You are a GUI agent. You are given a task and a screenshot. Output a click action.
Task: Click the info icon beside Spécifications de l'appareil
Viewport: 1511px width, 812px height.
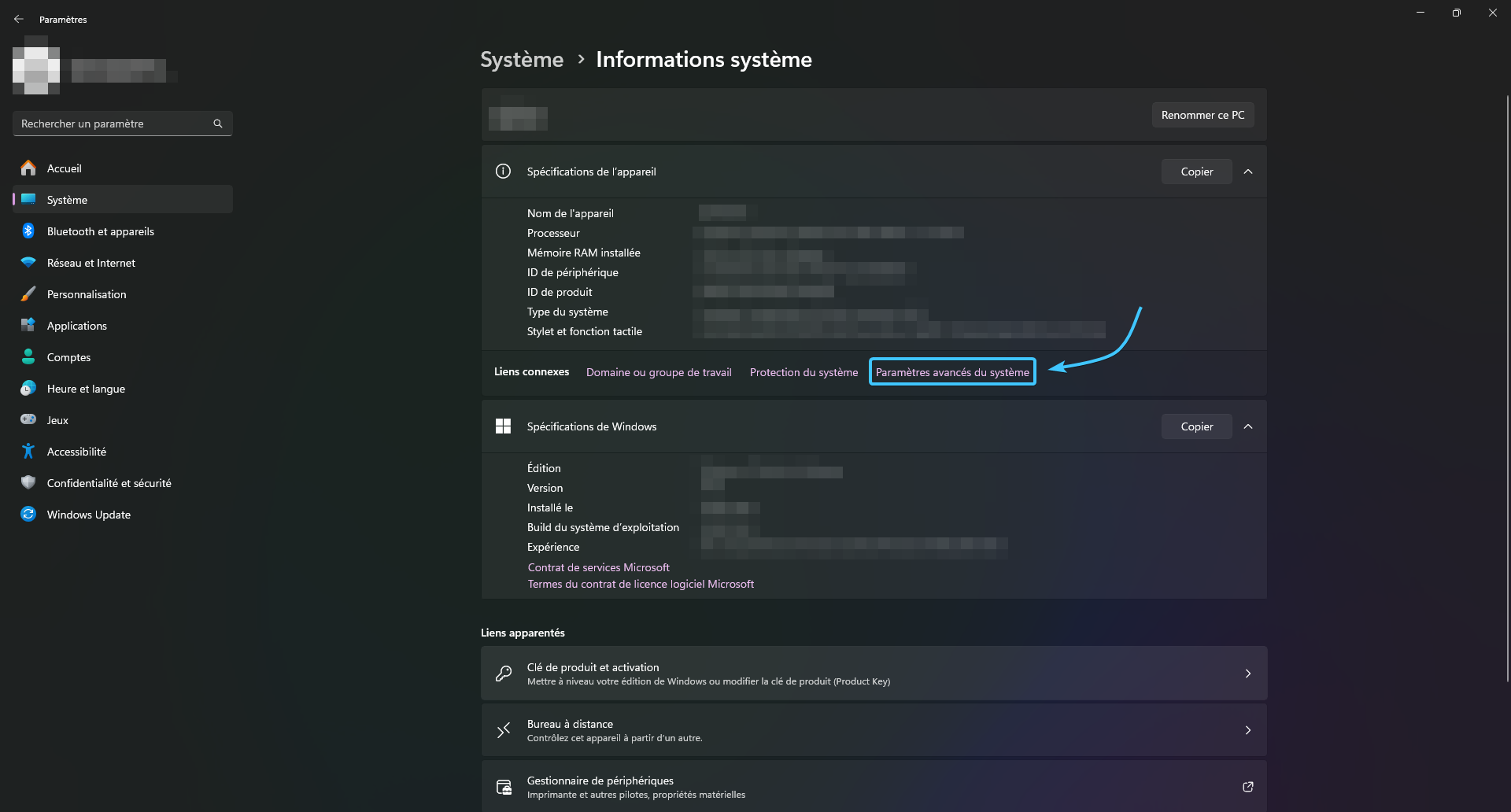[503, 172]
